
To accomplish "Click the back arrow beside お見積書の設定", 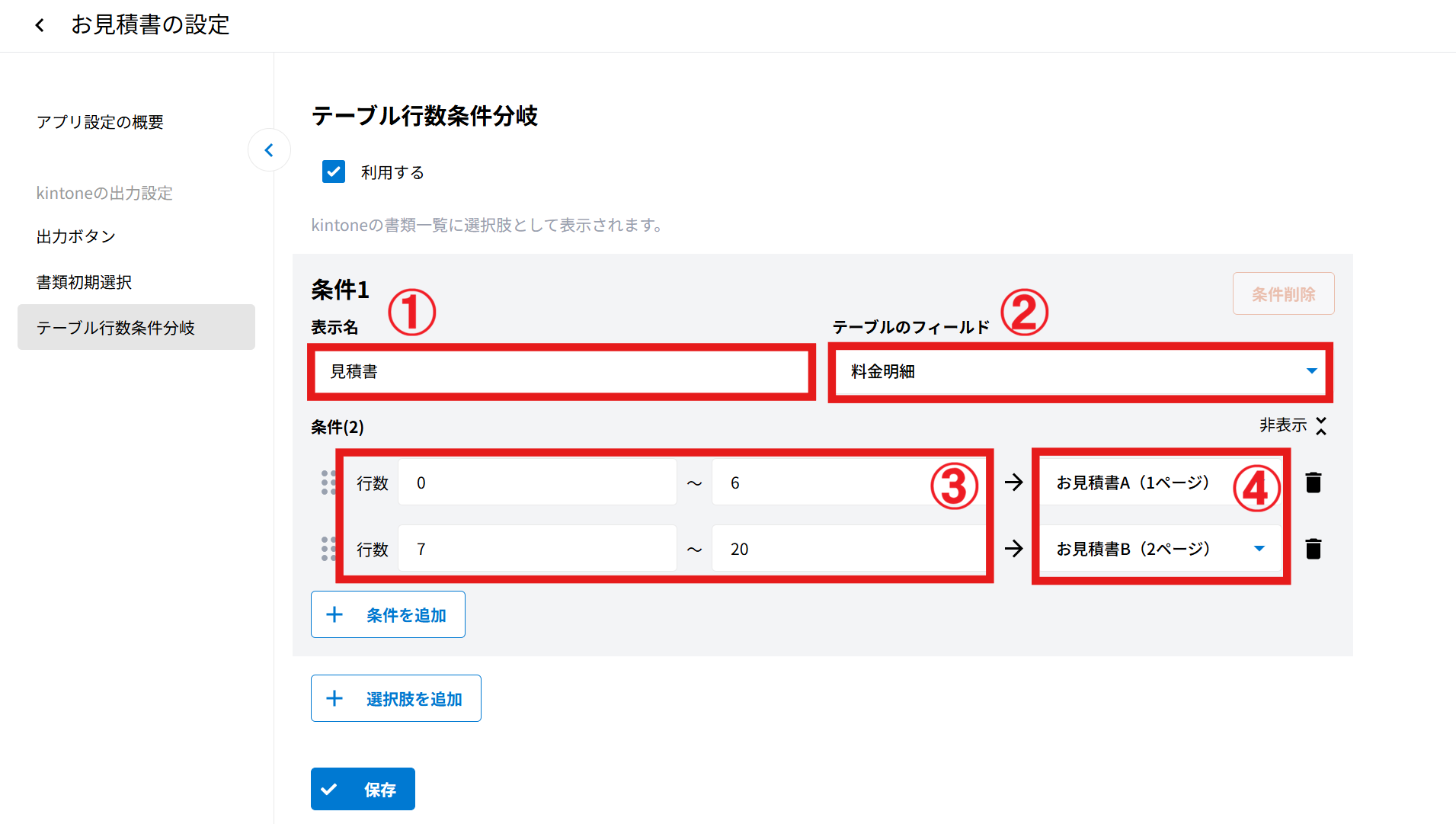I will pyautogui.click(x=40, y=25).
